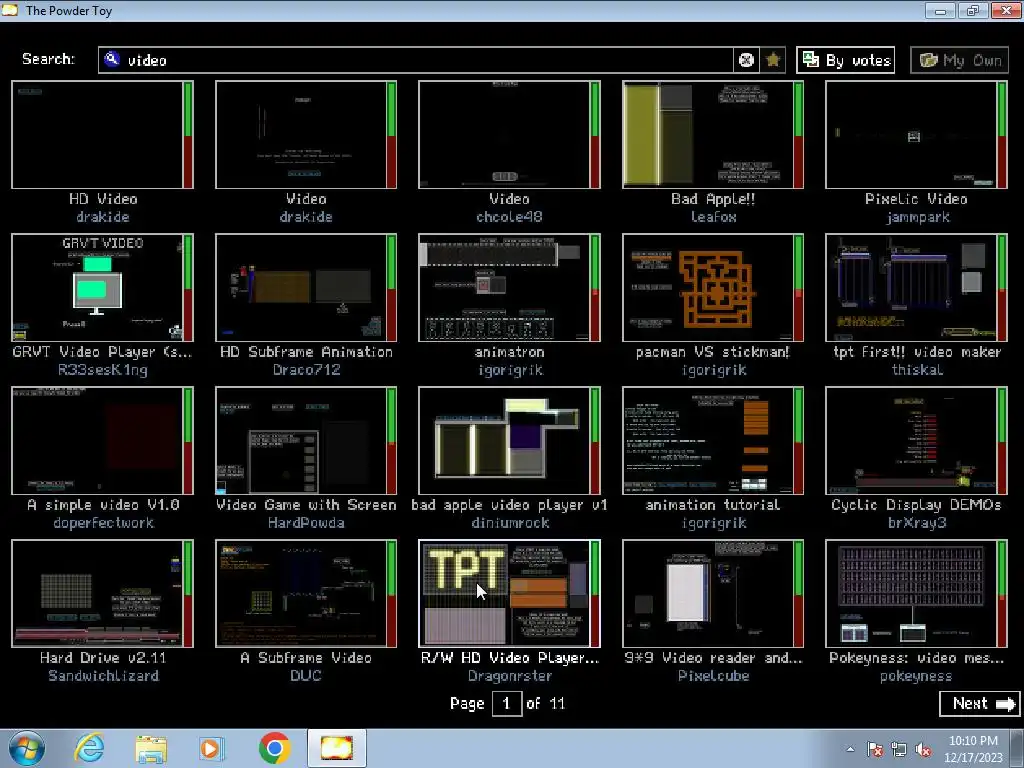Click author name leafox

(713, 217)
